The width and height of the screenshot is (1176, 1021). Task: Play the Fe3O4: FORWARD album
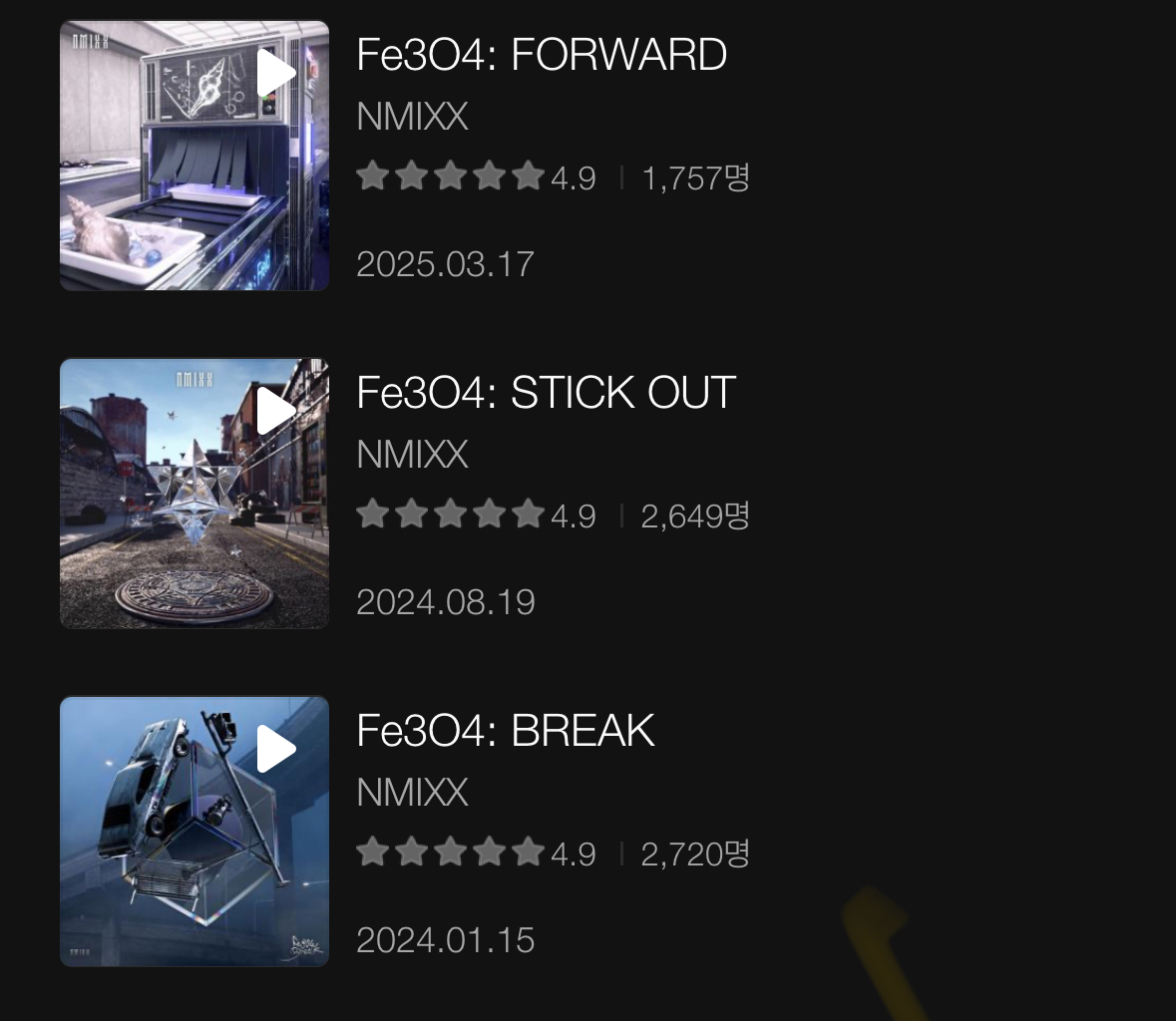pos(276,73)
